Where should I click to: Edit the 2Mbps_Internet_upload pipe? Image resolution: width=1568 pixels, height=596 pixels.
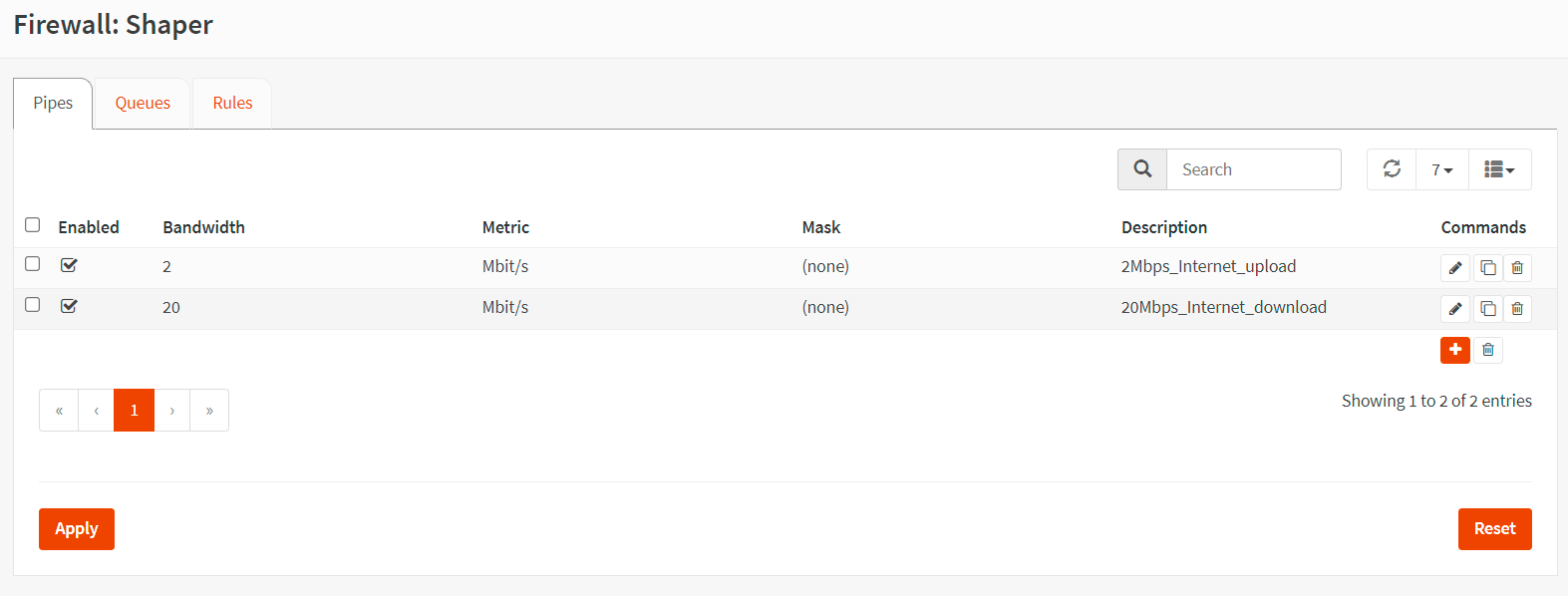[1455, 268]
